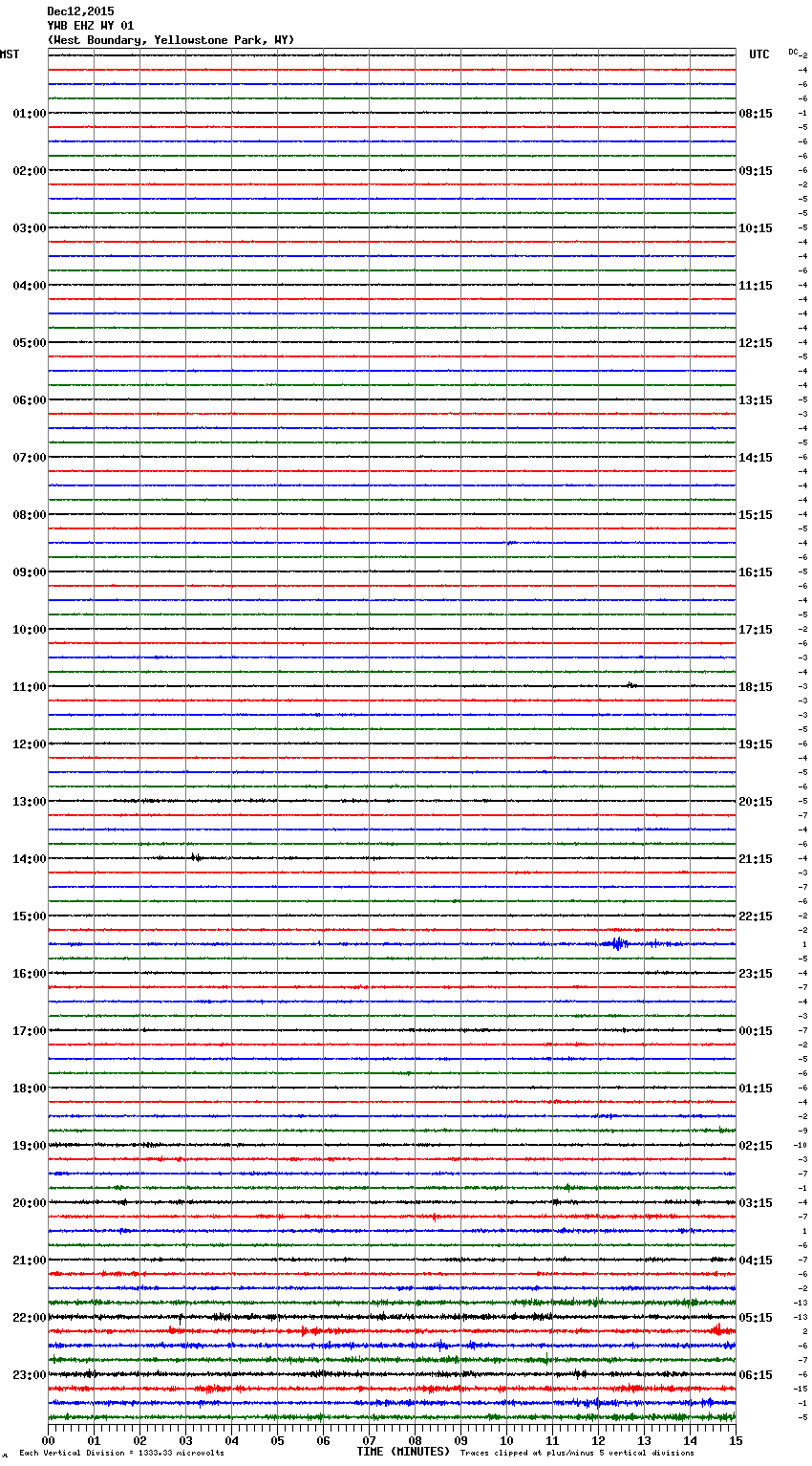Click the 21:00 MST time label
The height and width of the screenshot is (1466, 812).
pyautogui.click(x=30, y=1261)
